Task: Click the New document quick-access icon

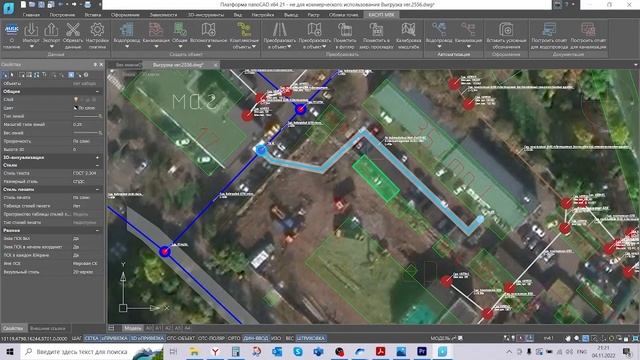Action: click(x=23, y=4)
